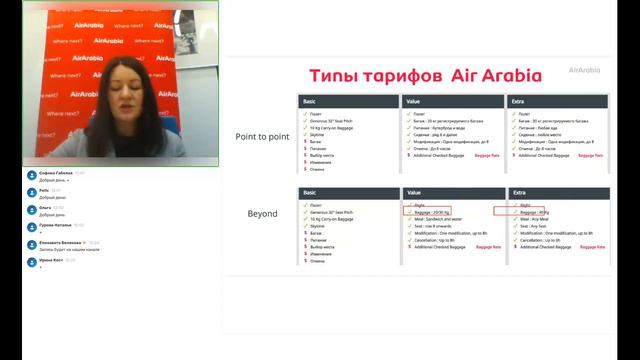Open Baggage Rate link in Beyond Extra card
The image size is (640, 360).
point(592,247)
